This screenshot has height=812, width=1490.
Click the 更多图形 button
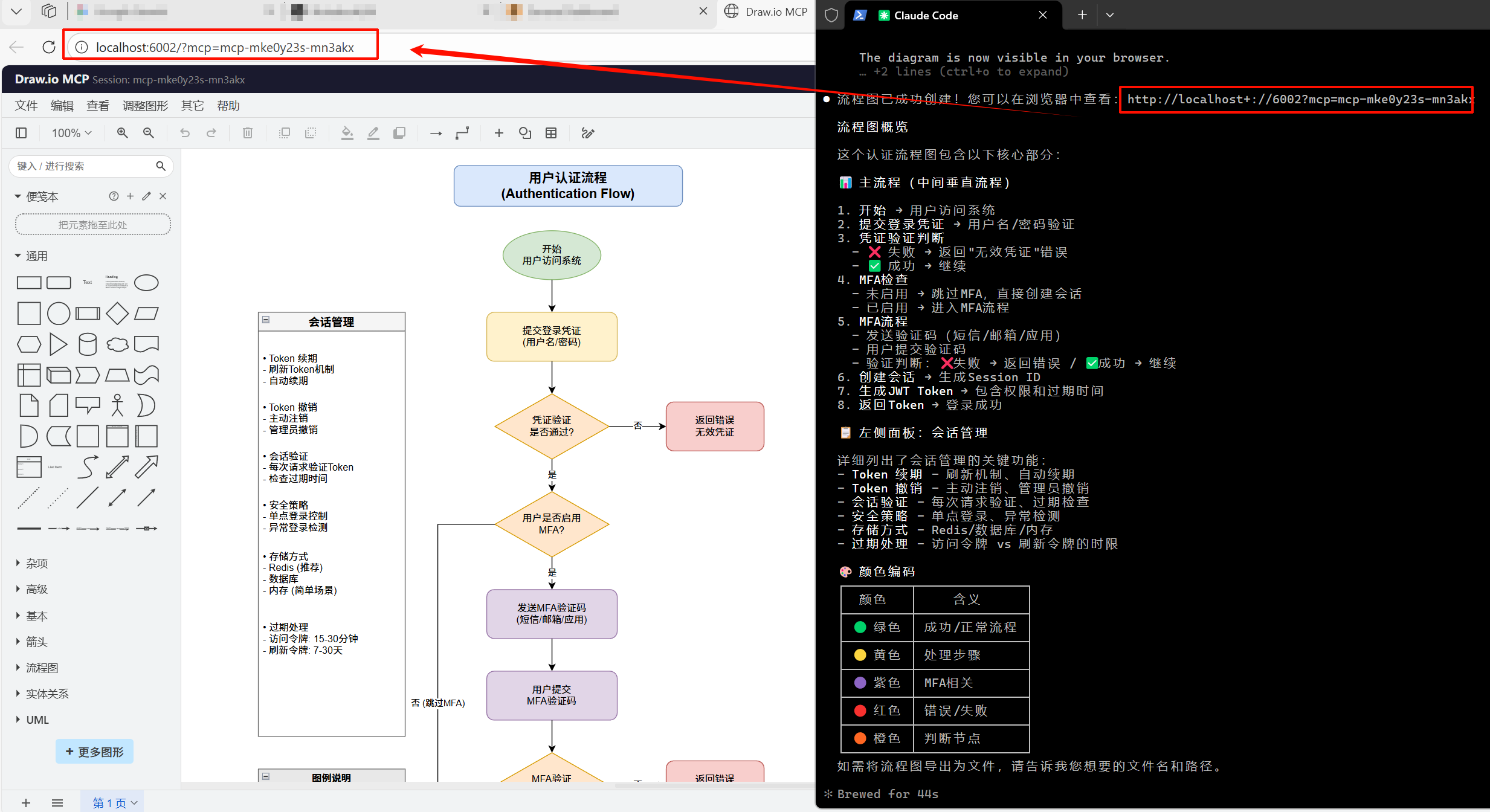[94, 751]
